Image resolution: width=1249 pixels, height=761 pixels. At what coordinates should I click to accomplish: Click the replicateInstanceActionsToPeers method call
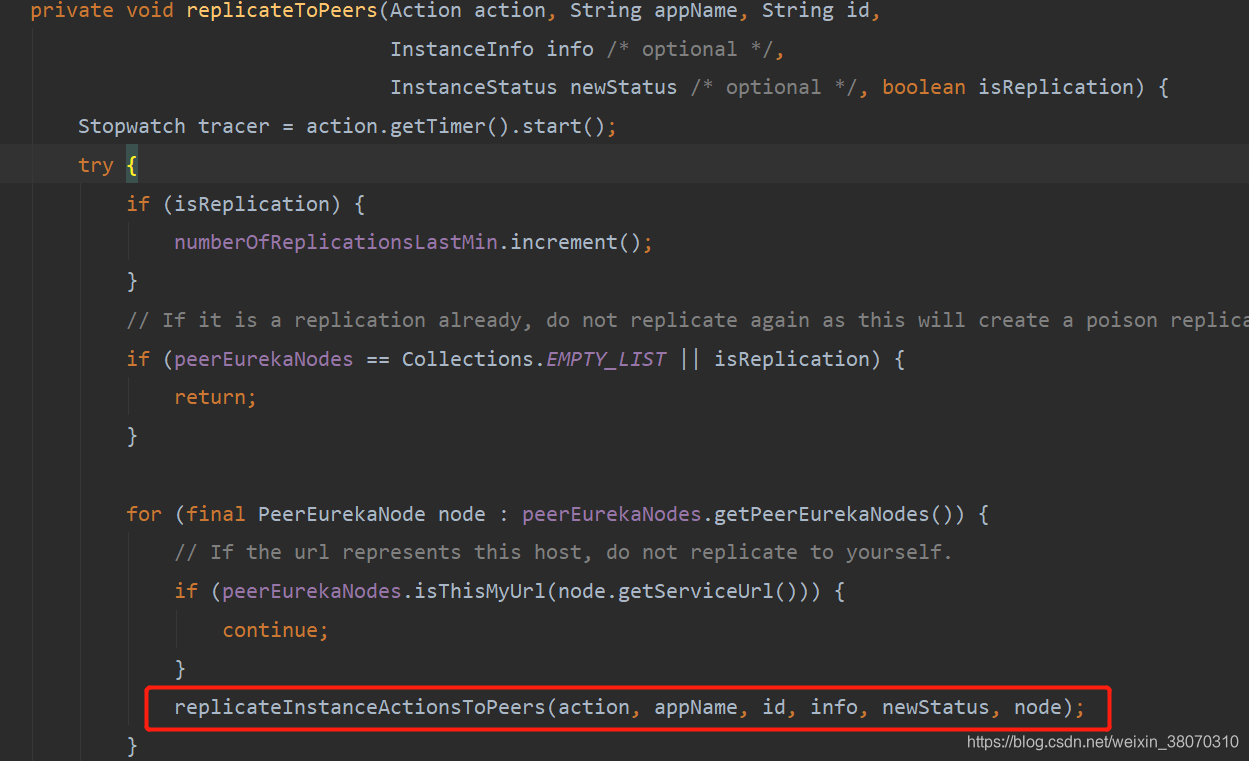tap(360, 707)
